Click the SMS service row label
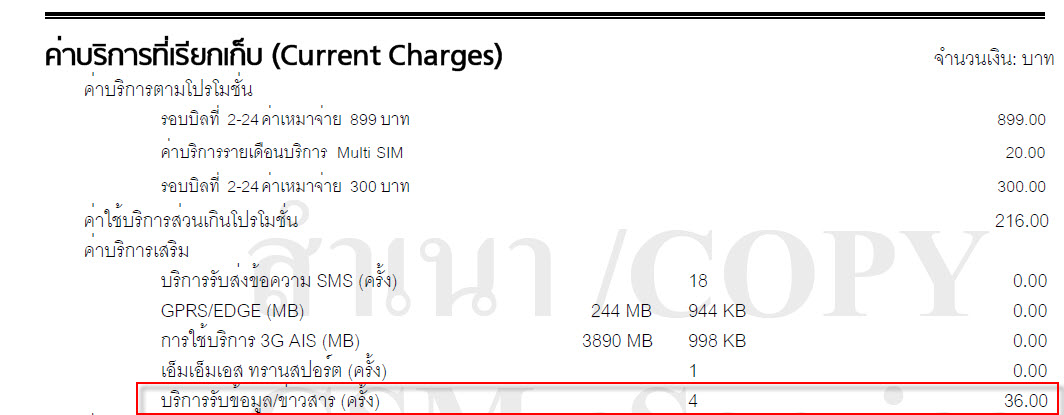This screenshot has width=1064, height=415. coord(279,280)
